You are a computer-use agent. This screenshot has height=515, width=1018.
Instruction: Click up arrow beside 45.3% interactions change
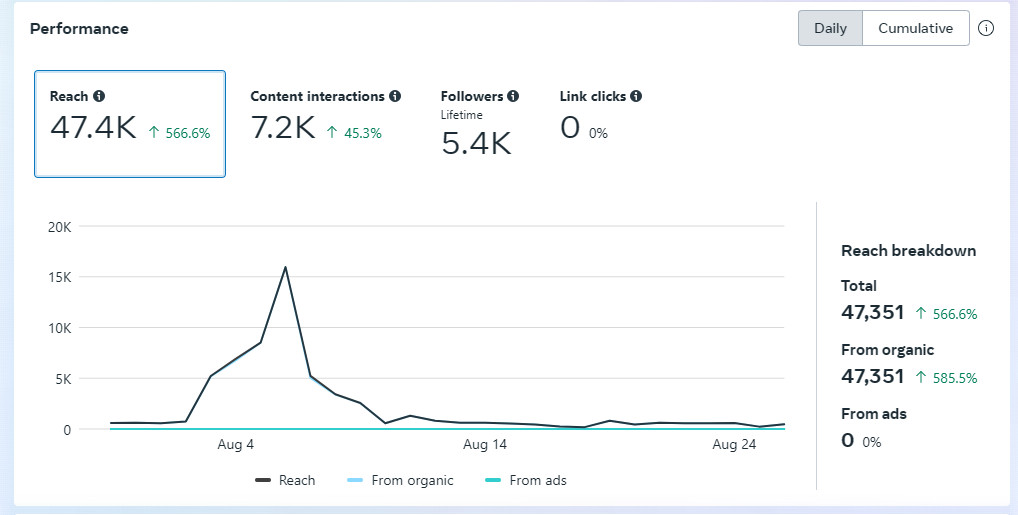tap(332, 132)
